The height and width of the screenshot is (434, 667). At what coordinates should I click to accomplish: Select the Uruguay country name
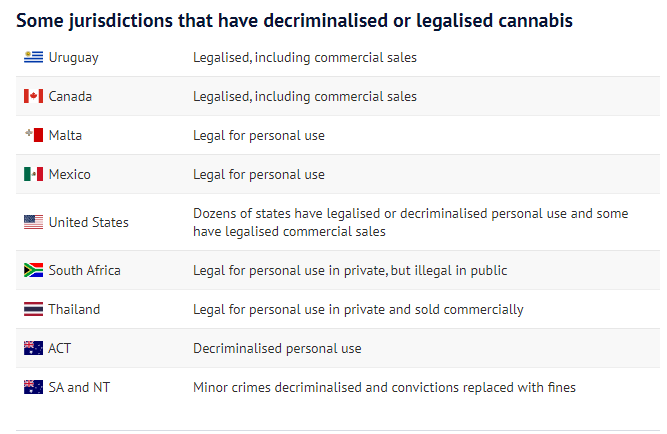tap(74, 57)
